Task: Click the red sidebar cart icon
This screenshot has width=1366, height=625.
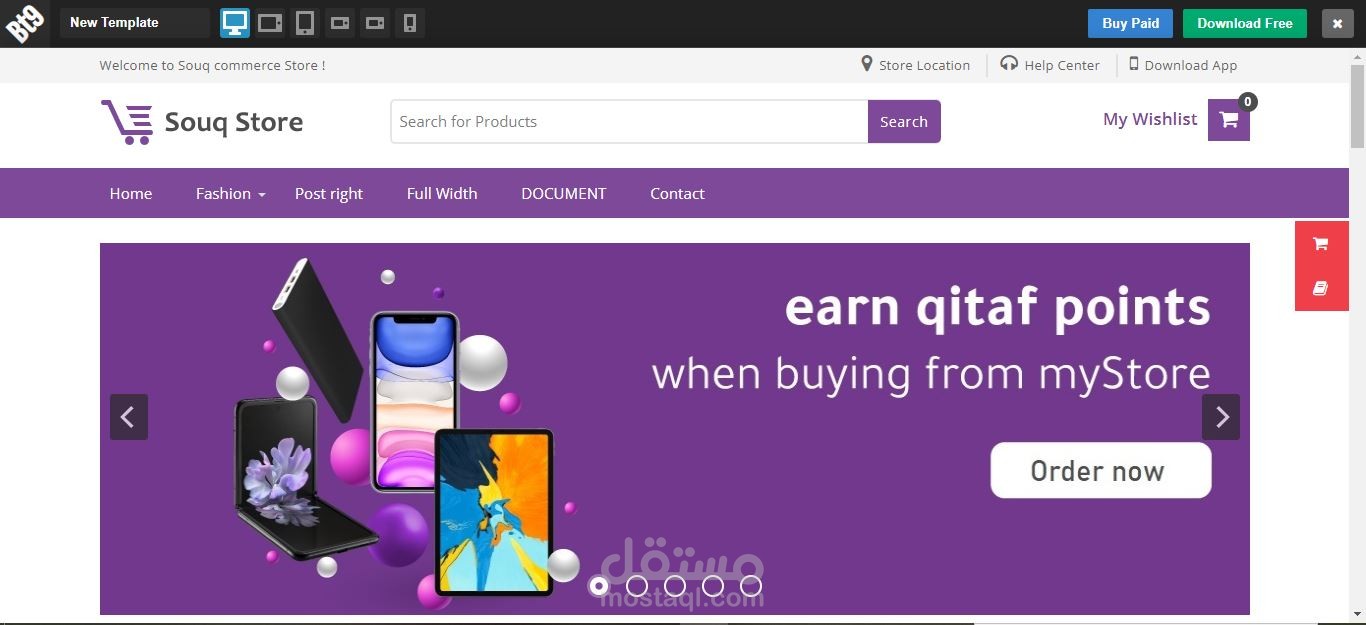Action: (x=1320, y=244)
